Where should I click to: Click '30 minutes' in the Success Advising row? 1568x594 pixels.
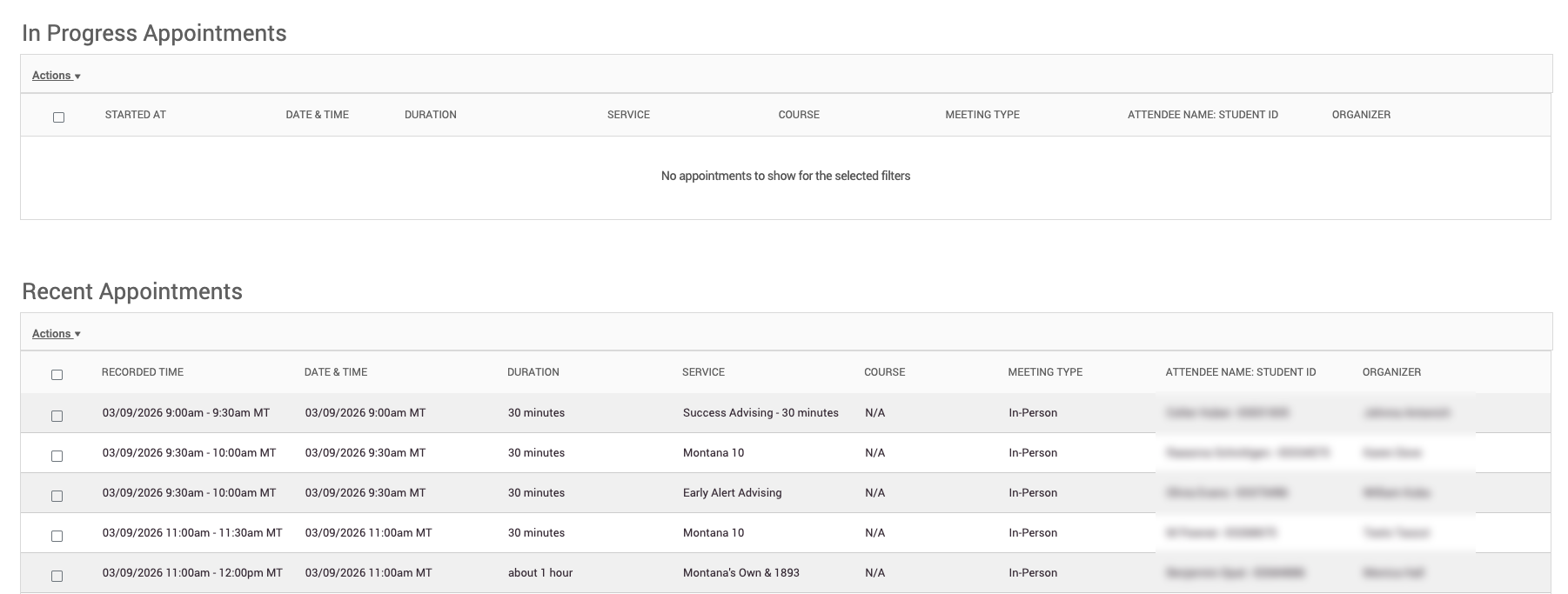point(536,413)
